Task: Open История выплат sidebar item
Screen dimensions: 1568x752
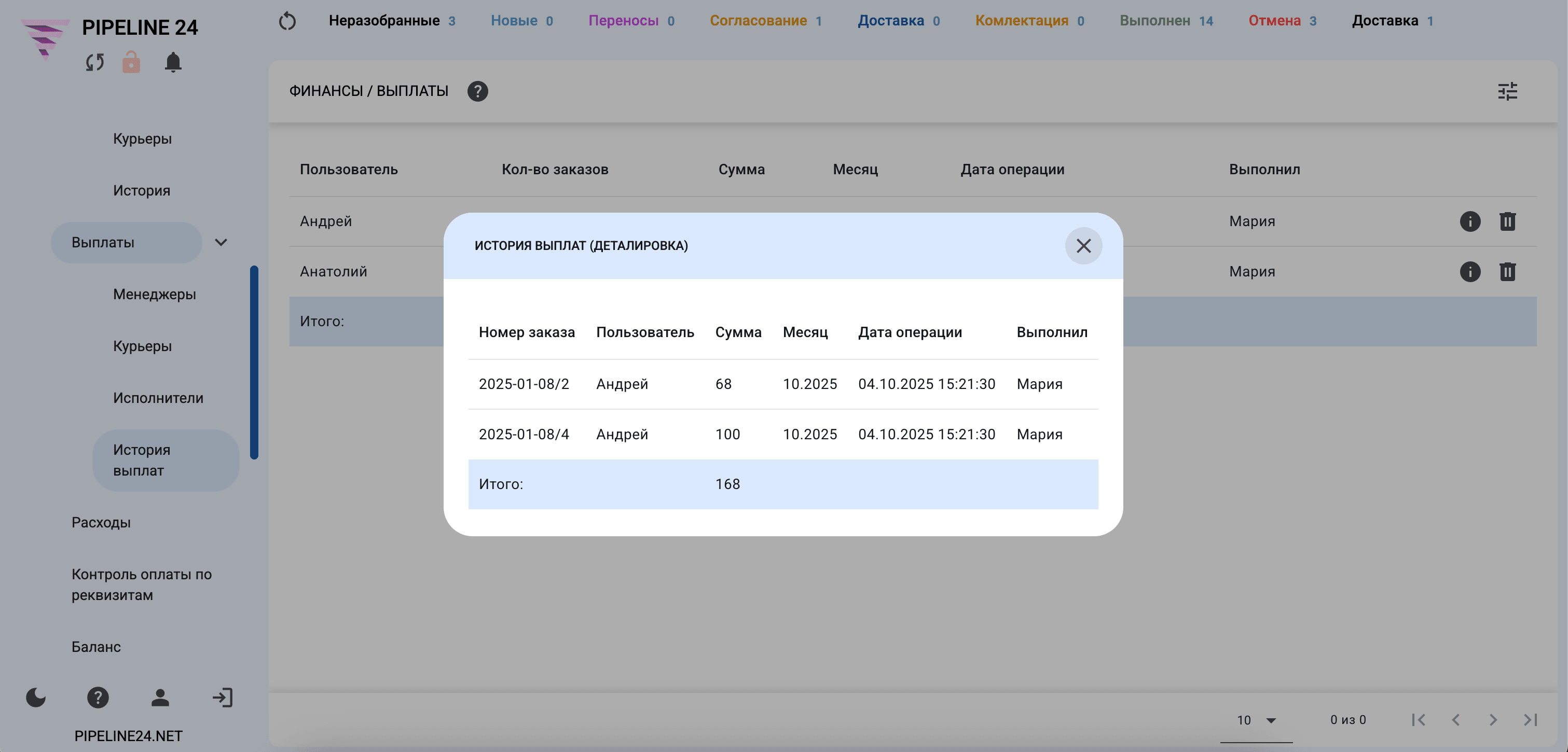Action: point(166,461)
